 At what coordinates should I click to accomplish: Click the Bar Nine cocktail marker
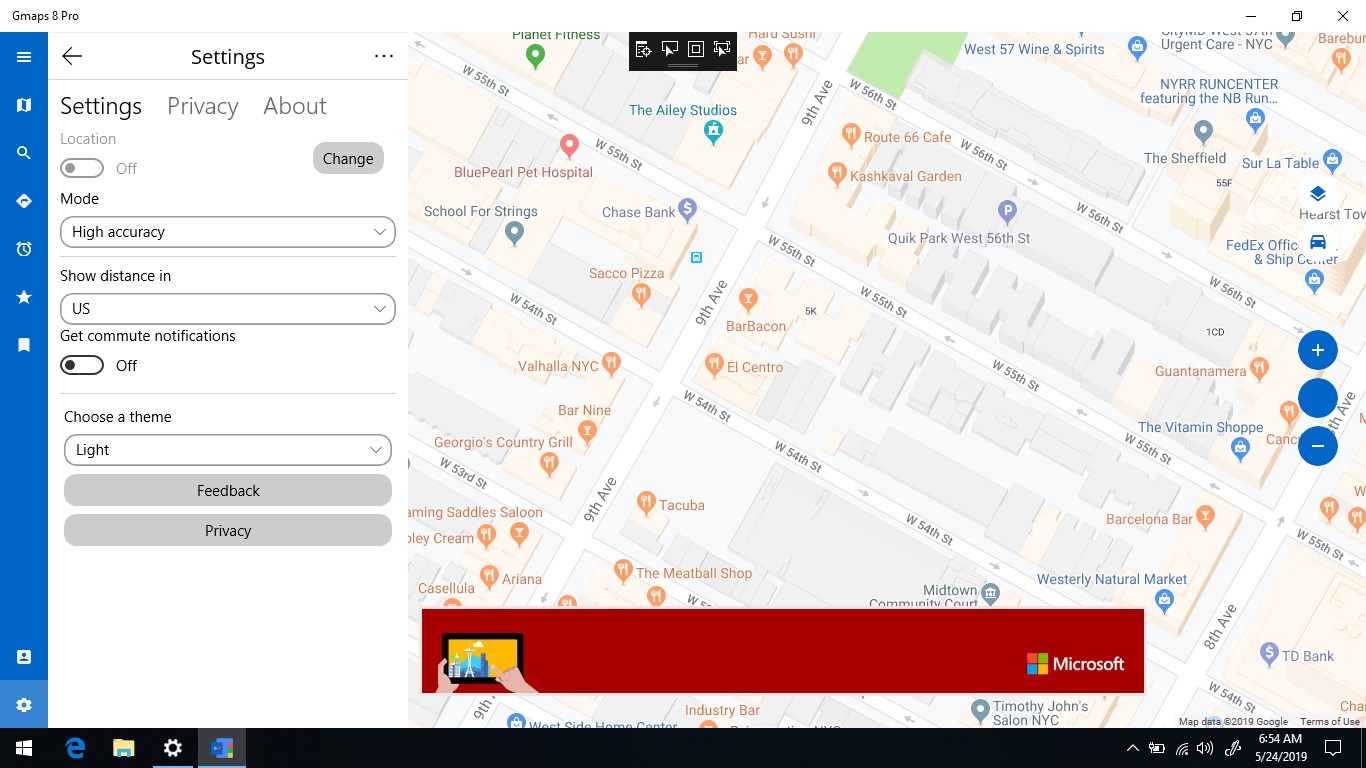pos(588,432)
